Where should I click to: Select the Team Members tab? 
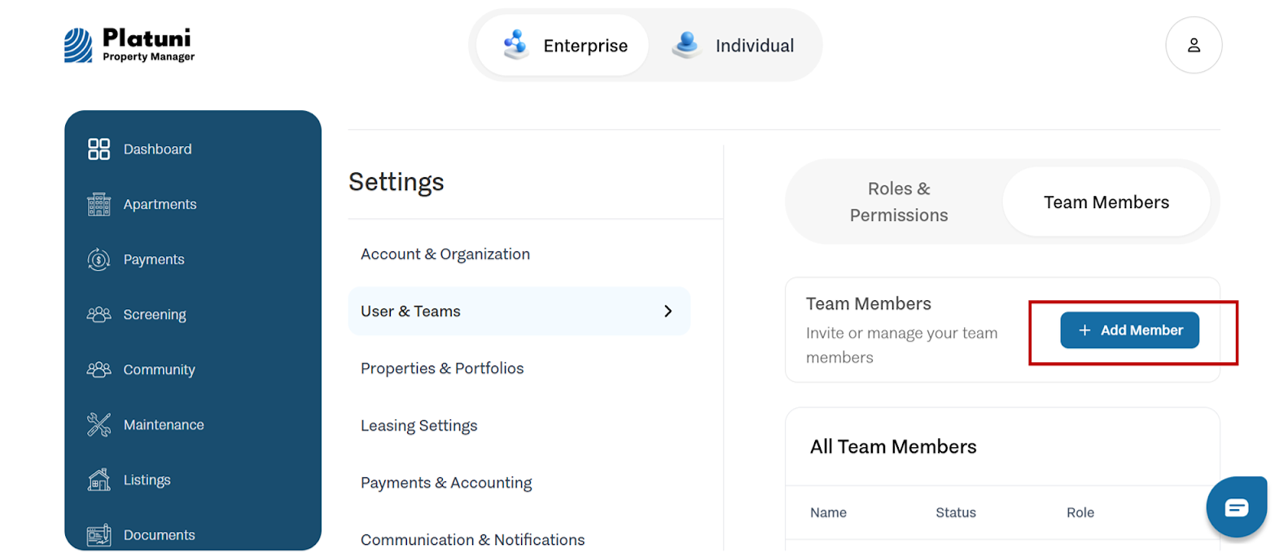(x=1106, y=202)
